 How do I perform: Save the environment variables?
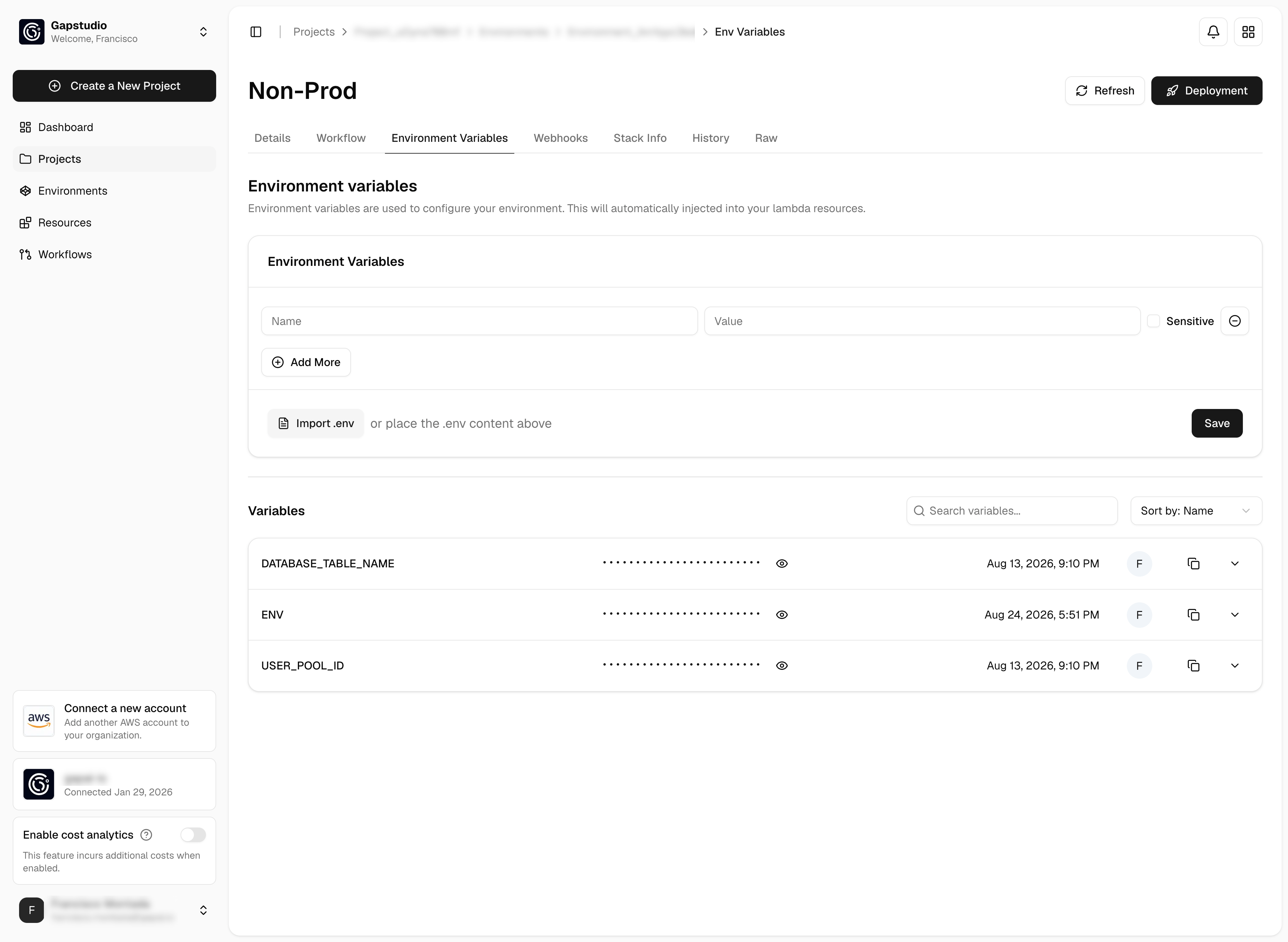pos(1217,423)
